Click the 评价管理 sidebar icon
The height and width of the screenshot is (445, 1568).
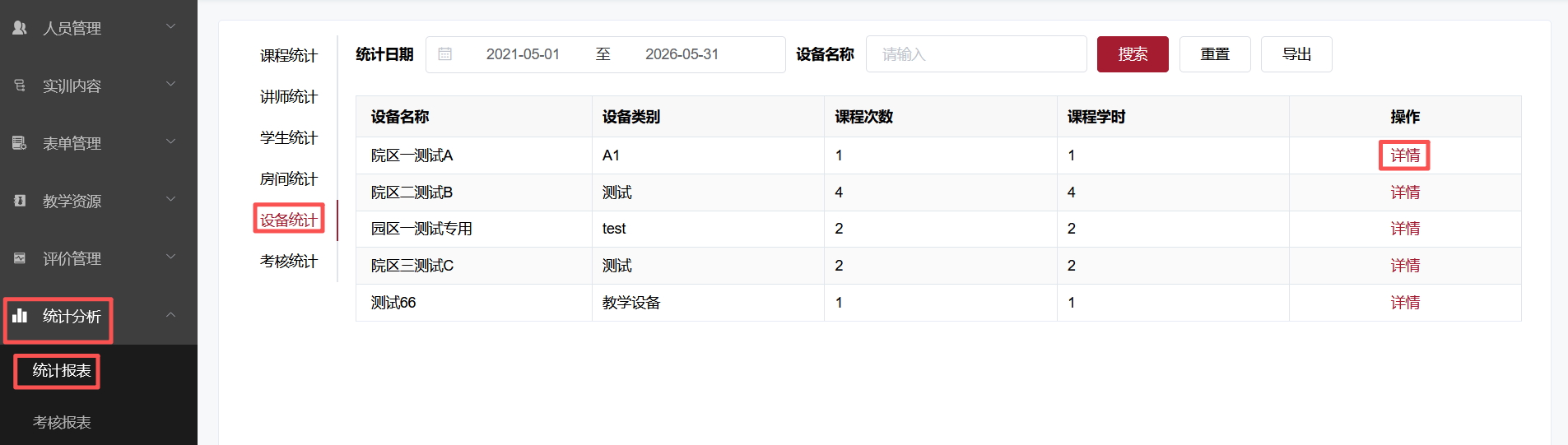(20, 257)
